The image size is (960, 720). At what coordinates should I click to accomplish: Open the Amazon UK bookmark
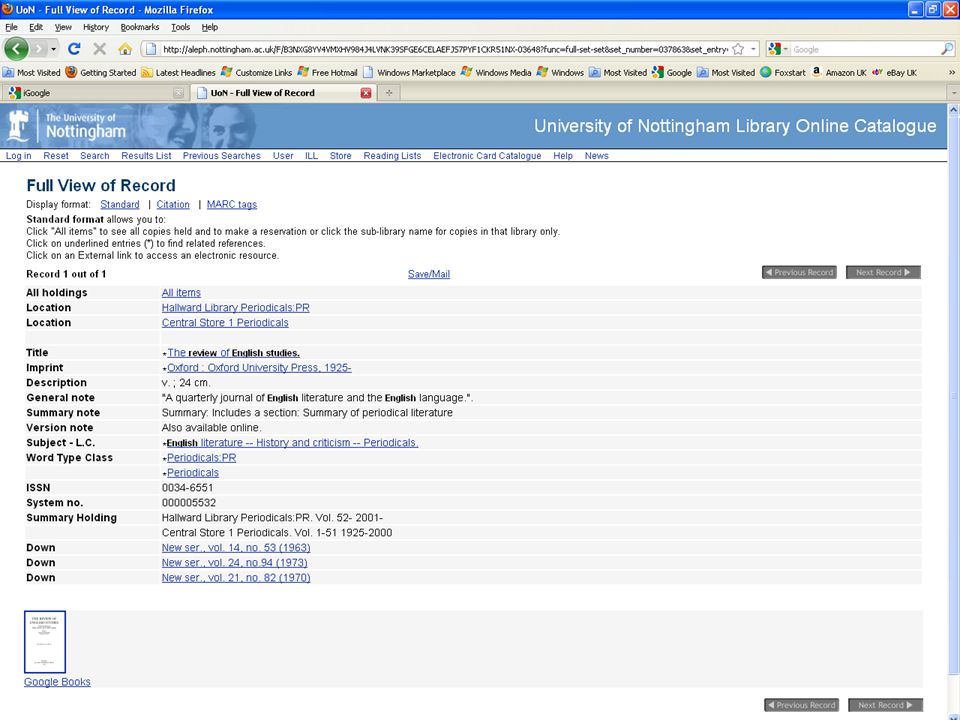pyautogui.click(x=839, y=72)
